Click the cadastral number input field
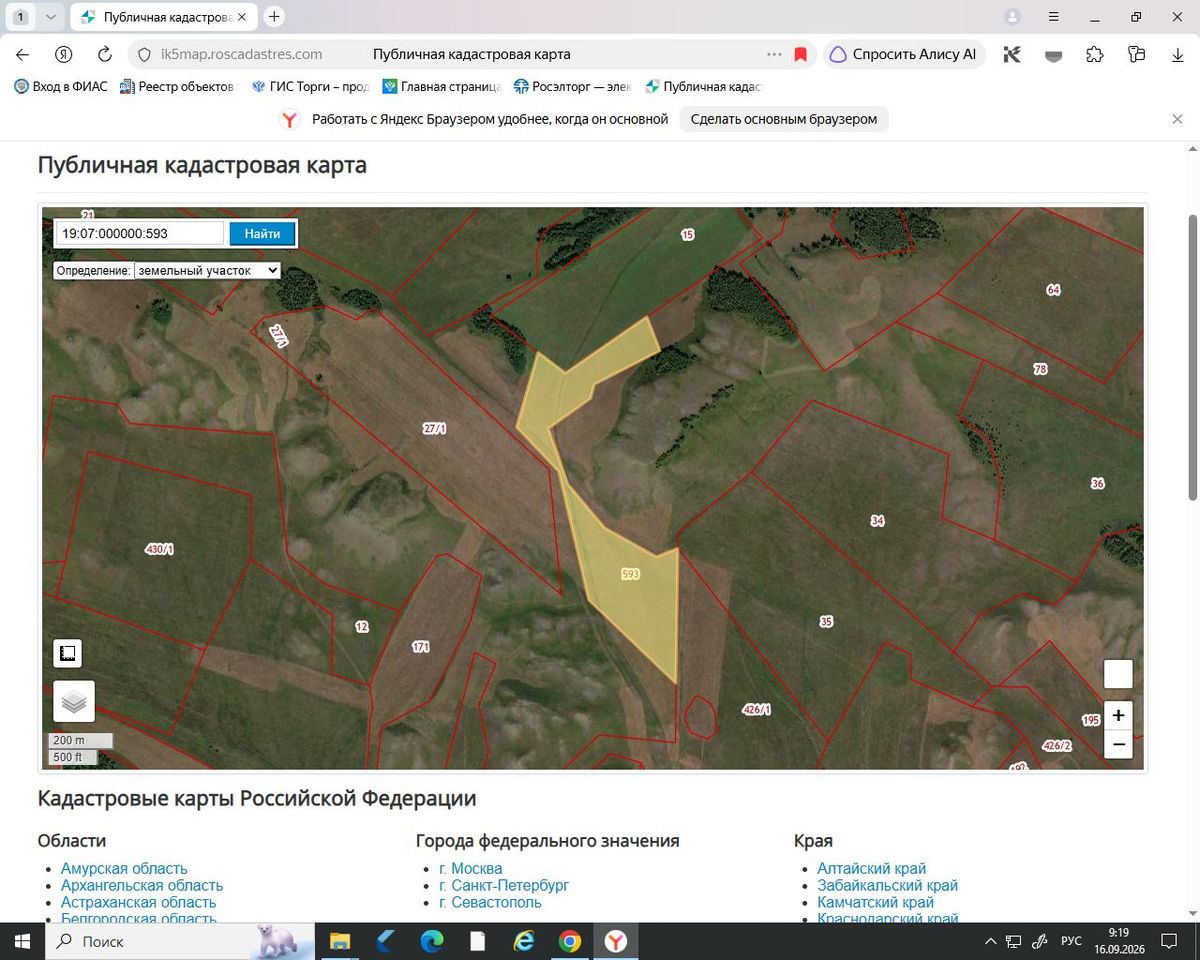 point(139,233)
